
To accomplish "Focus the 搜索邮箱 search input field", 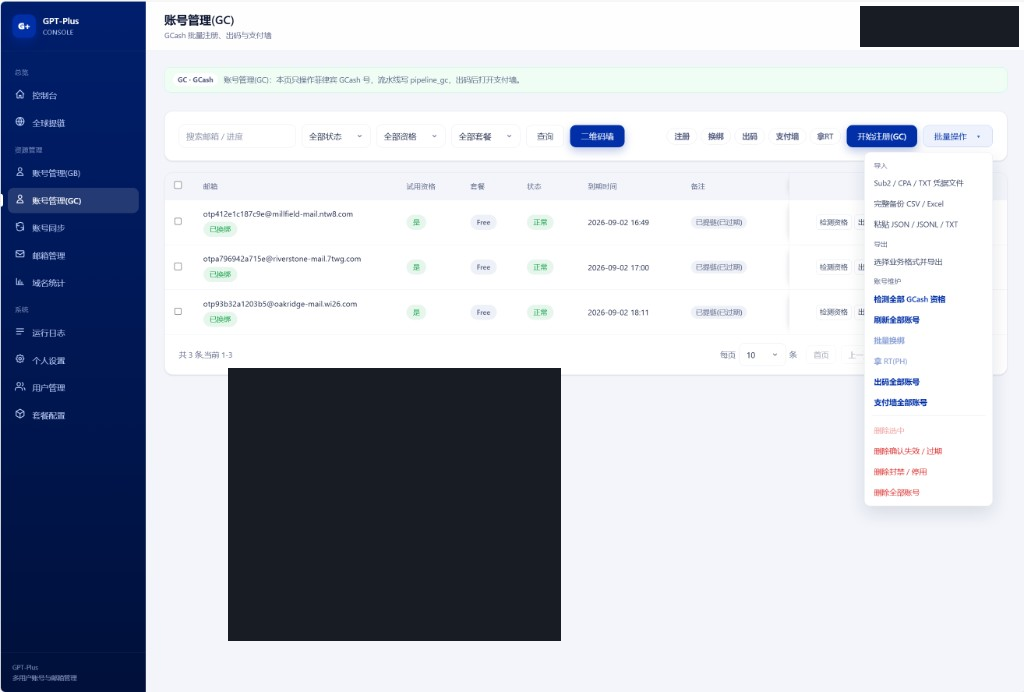I will pyautogui.click(x=236, y=136).
